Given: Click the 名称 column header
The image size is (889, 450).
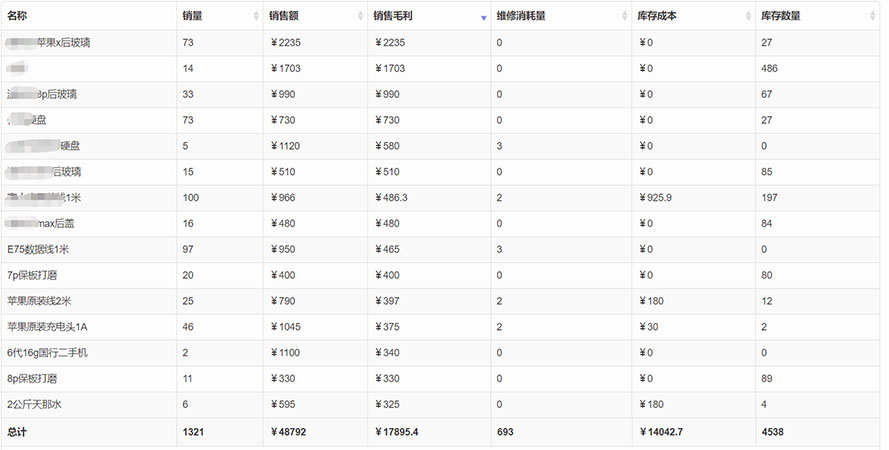Looking at the screenshot, I should click(17, 16).
